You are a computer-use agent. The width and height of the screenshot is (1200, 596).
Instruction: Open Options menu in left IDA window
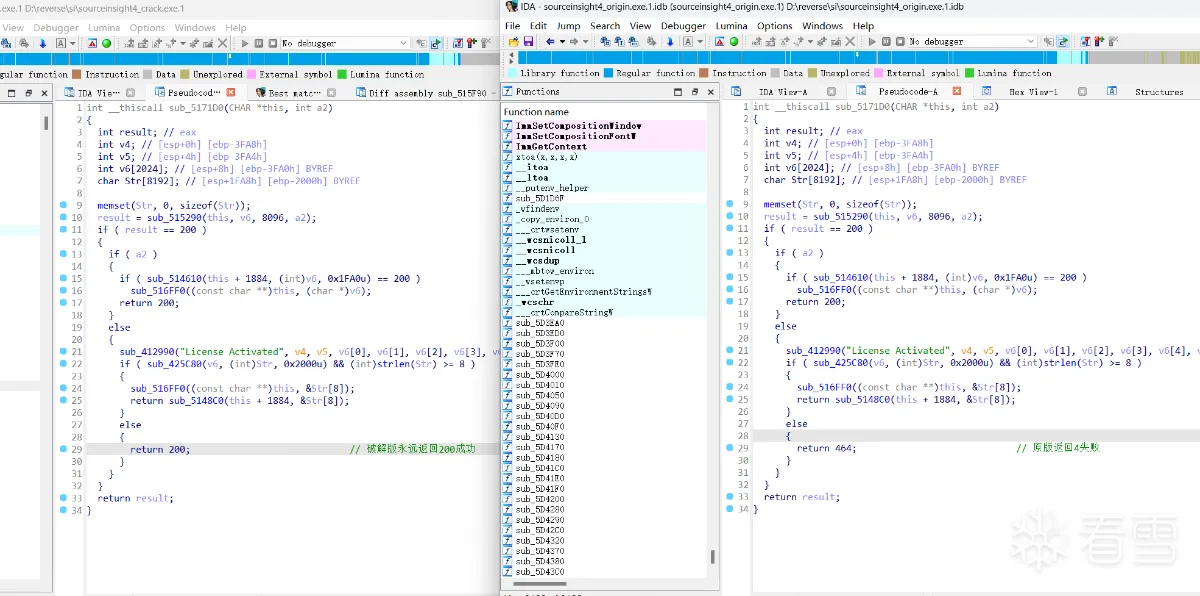coord(147,28)
